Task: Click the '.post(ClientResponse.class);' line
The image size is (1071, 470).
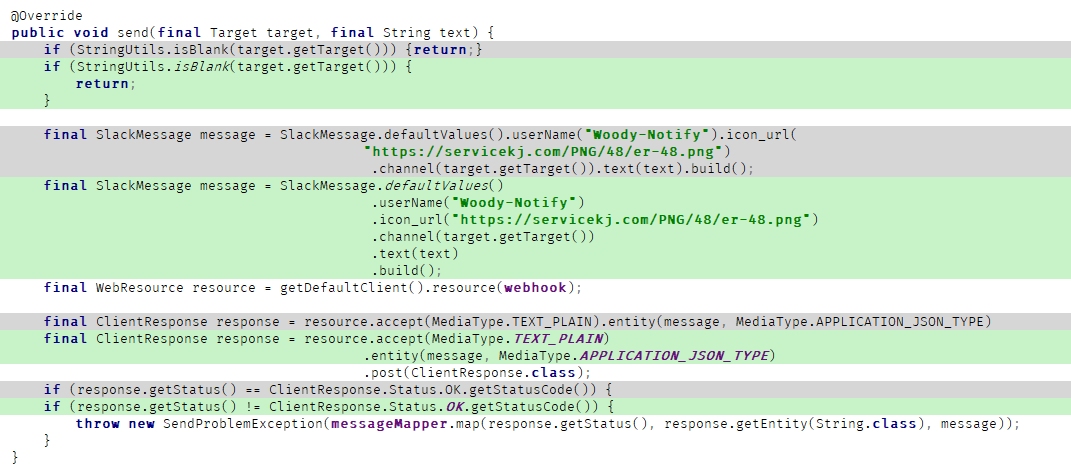Action: coord(477,373)
